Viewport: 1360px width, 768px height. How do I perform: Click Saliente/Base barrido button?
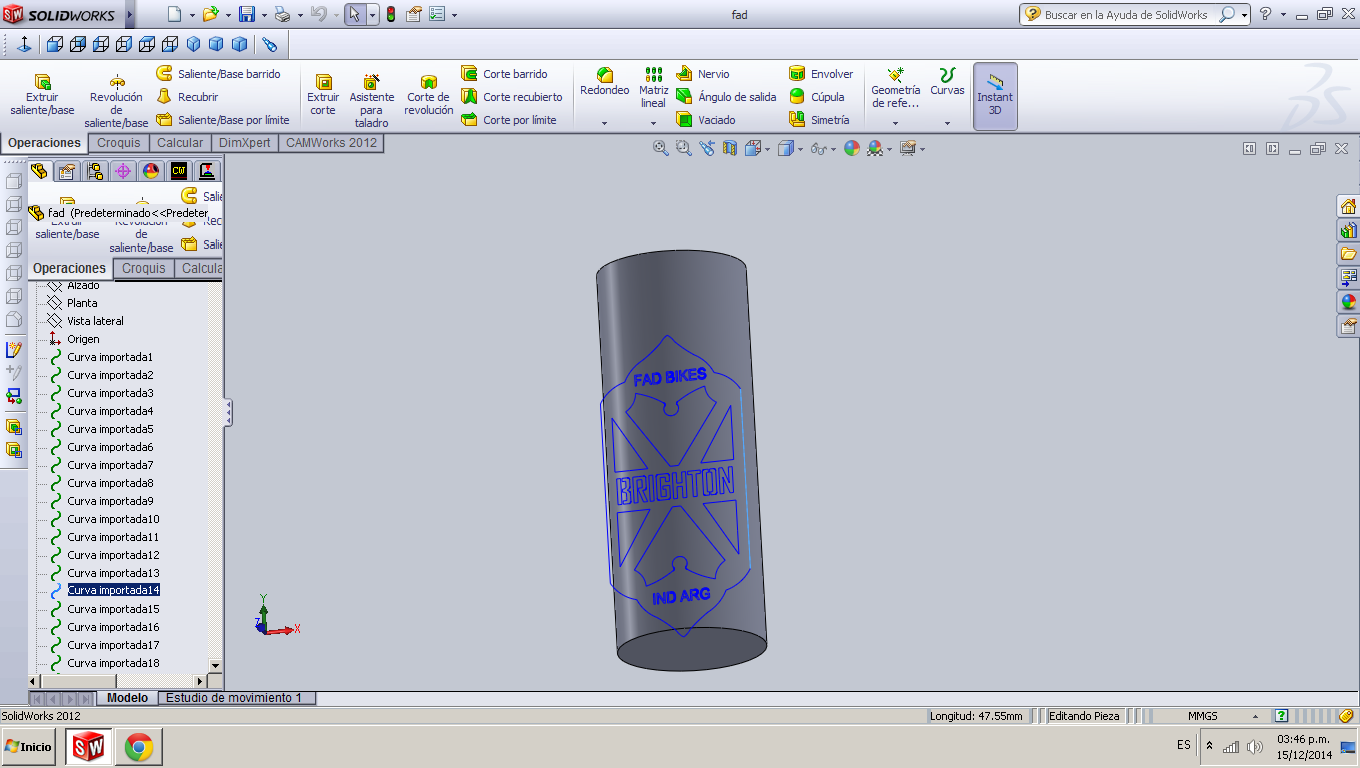(219, 74)
